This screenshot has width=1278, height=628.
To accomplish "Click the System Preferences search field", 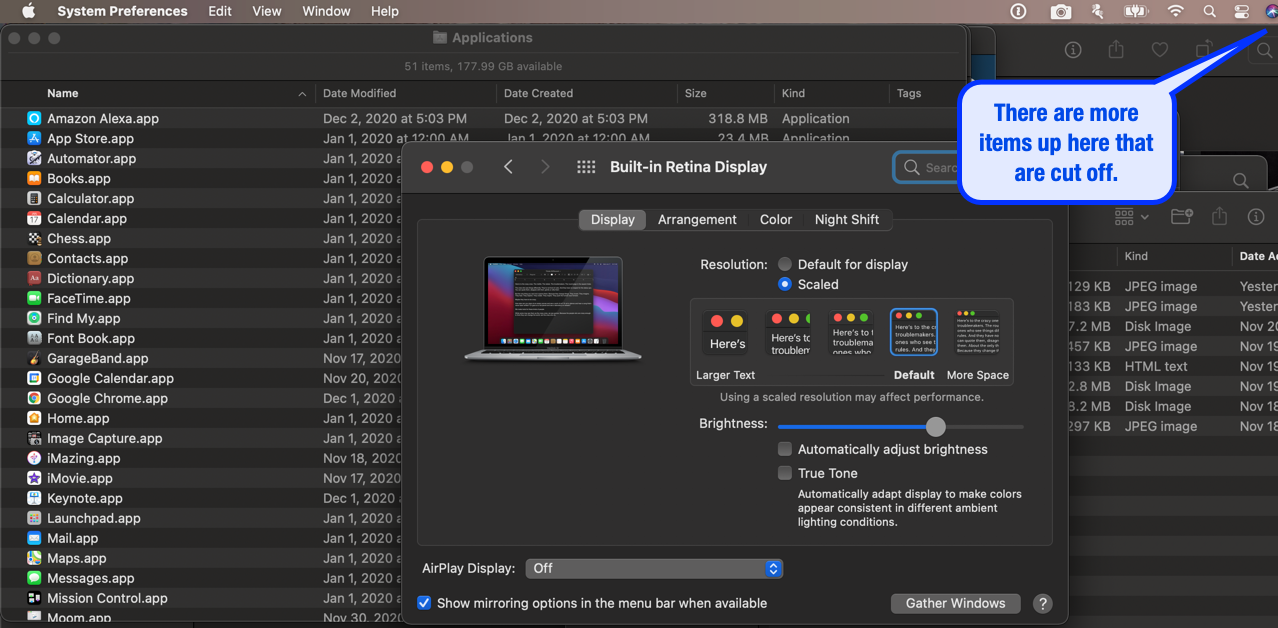I will click(925, 167).
